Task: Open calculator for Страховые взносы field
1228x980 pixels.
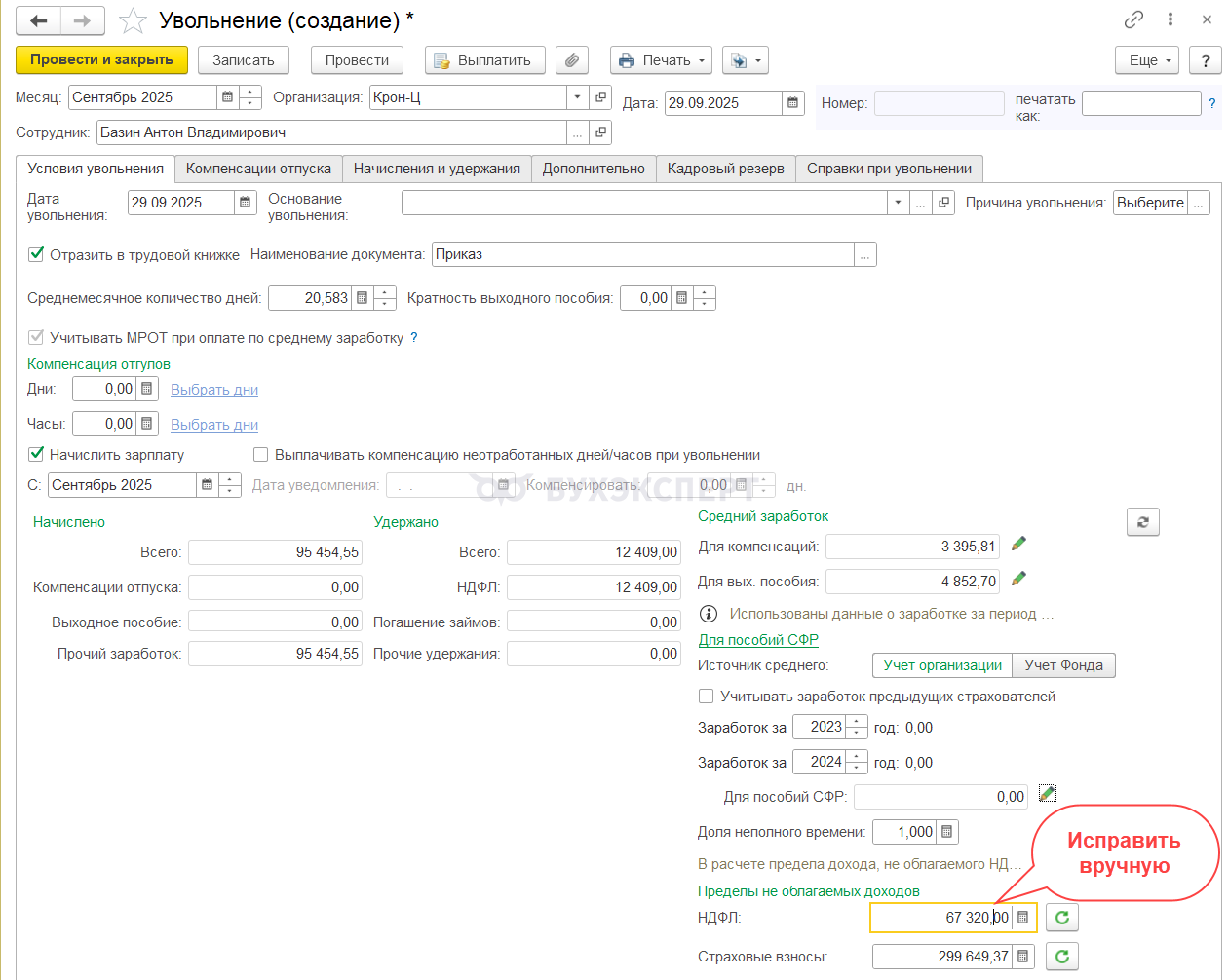Action: coord(1022,957)
